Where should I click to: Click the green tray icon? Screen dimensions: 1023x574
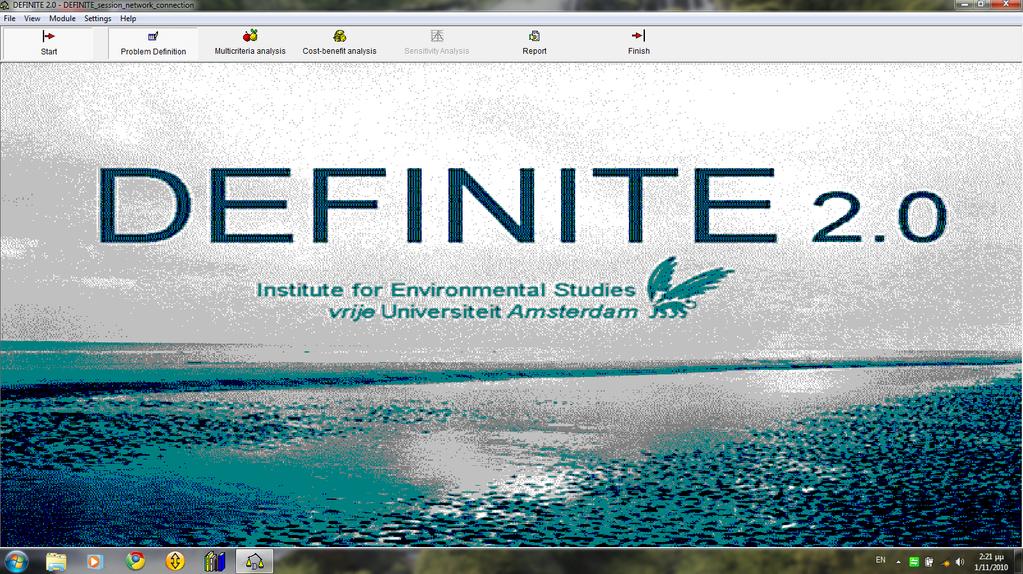914,562
